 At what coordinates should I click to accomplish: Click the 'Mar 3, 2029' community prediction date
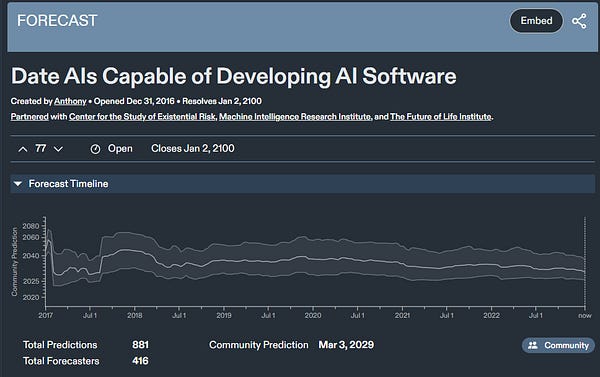346,345
